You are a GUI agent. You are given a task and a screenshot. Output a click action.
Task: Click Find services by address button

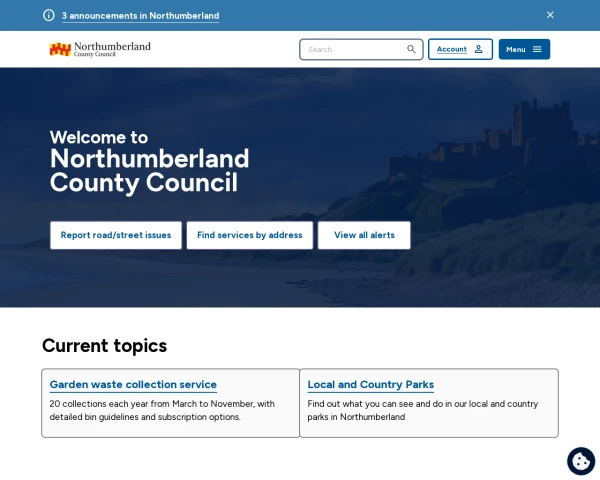[249, 235]
